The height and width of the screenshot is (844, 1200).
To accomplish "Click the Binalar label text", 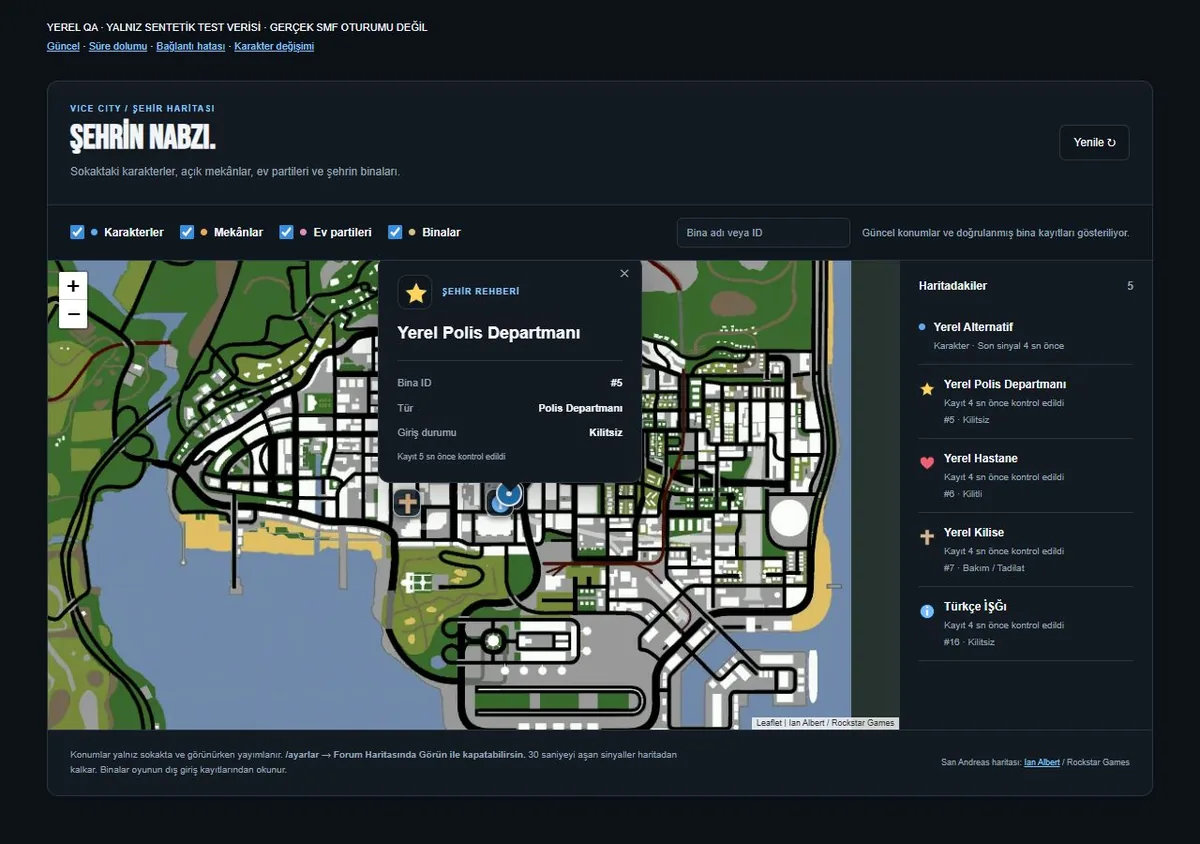I will coord(441,232).
